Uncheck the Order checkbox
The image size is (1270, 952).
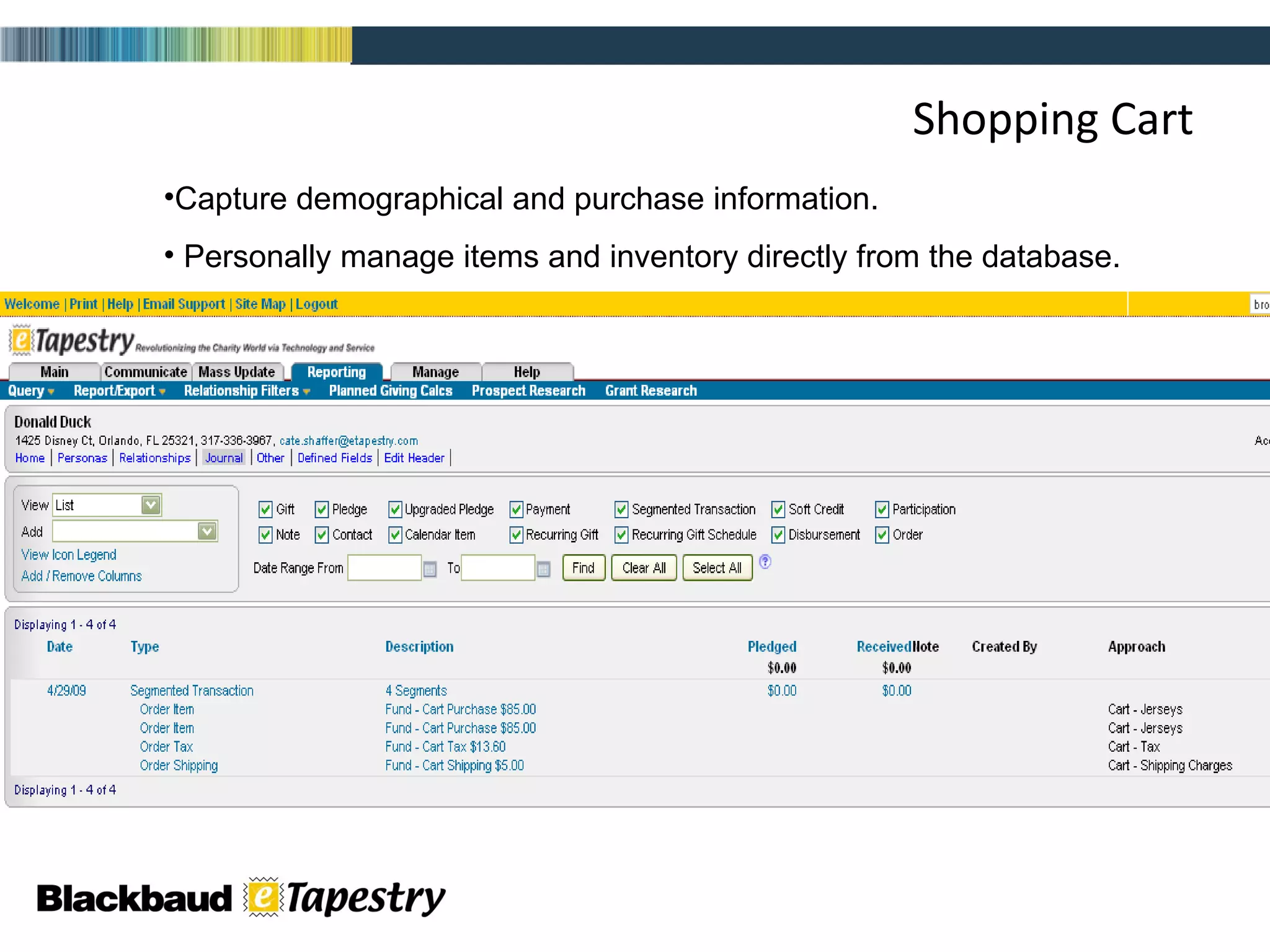tap(882, 535)
